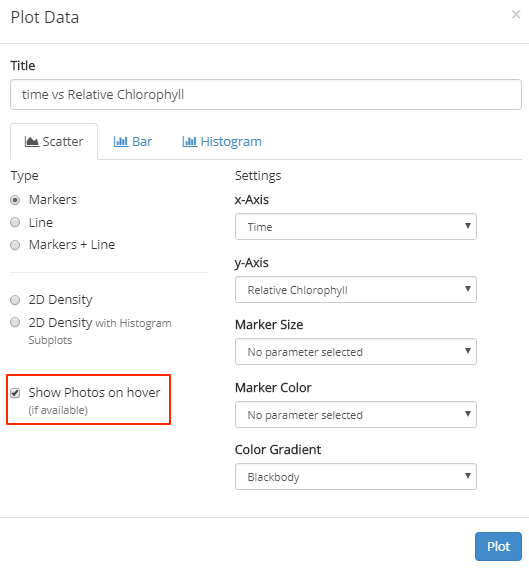Image resolution: width=529 pixels, height=573 pixels.
Task: Select the Markers radio button
Action: (x=15, y=200)
